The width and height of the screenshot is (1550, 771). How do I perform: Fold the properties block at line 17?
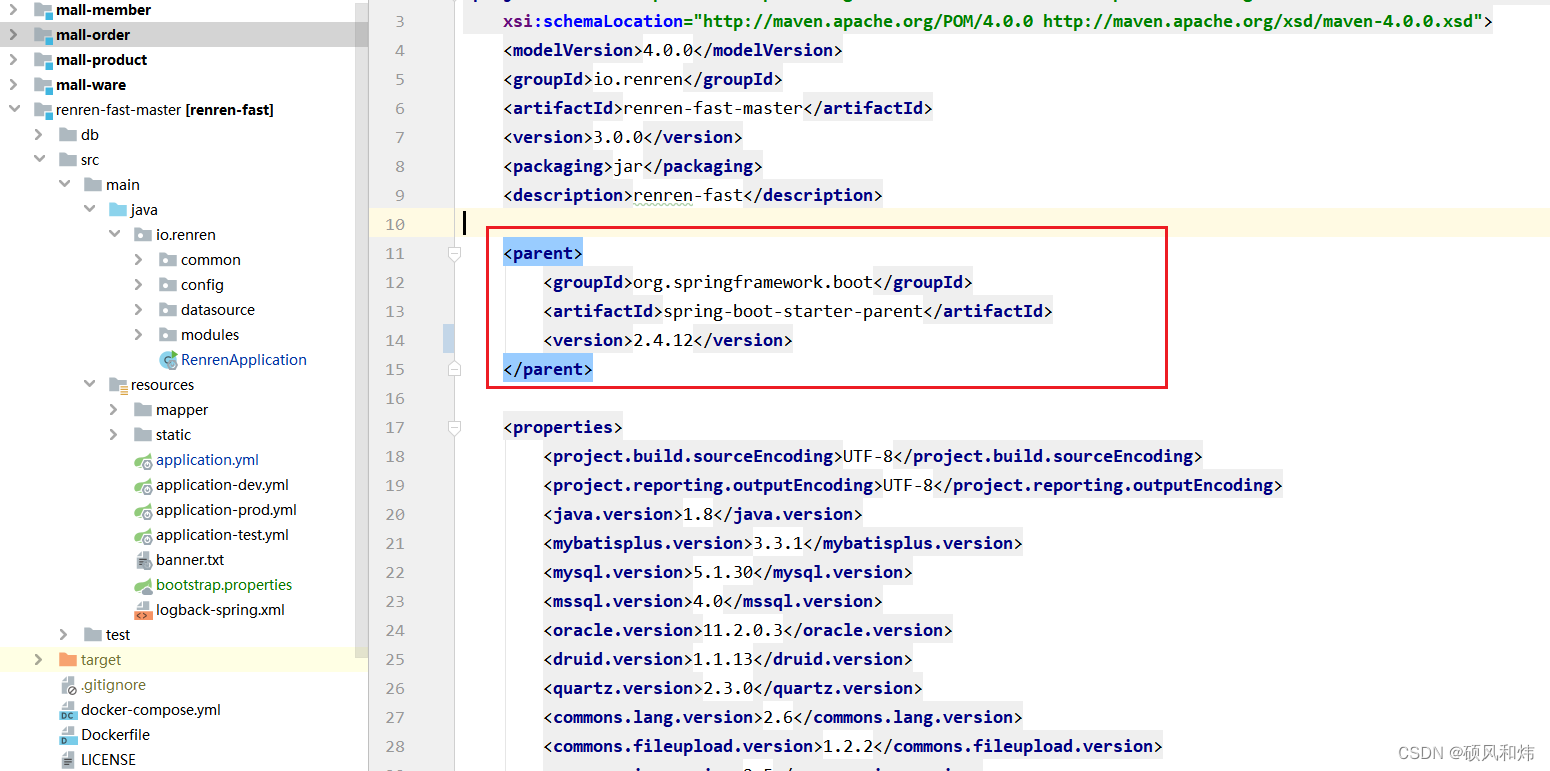click(454, 428)
